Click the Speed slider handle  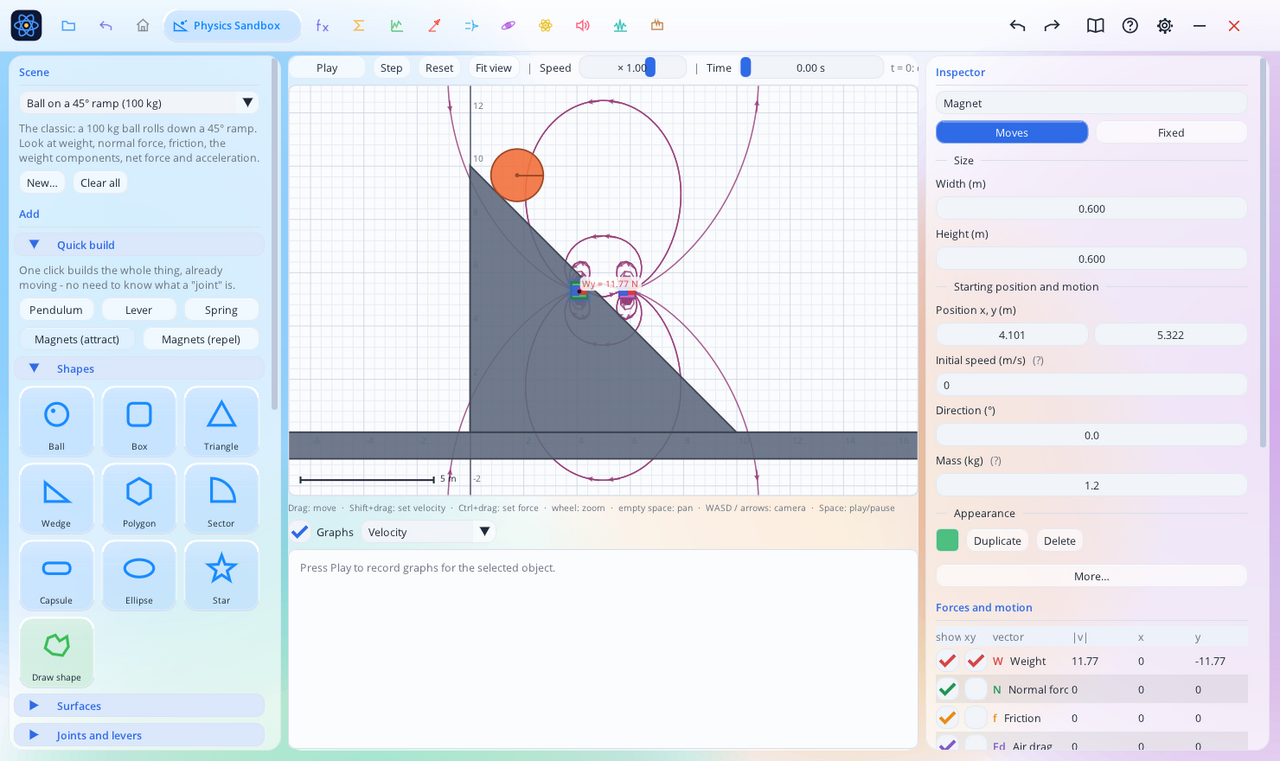(650, 68)
